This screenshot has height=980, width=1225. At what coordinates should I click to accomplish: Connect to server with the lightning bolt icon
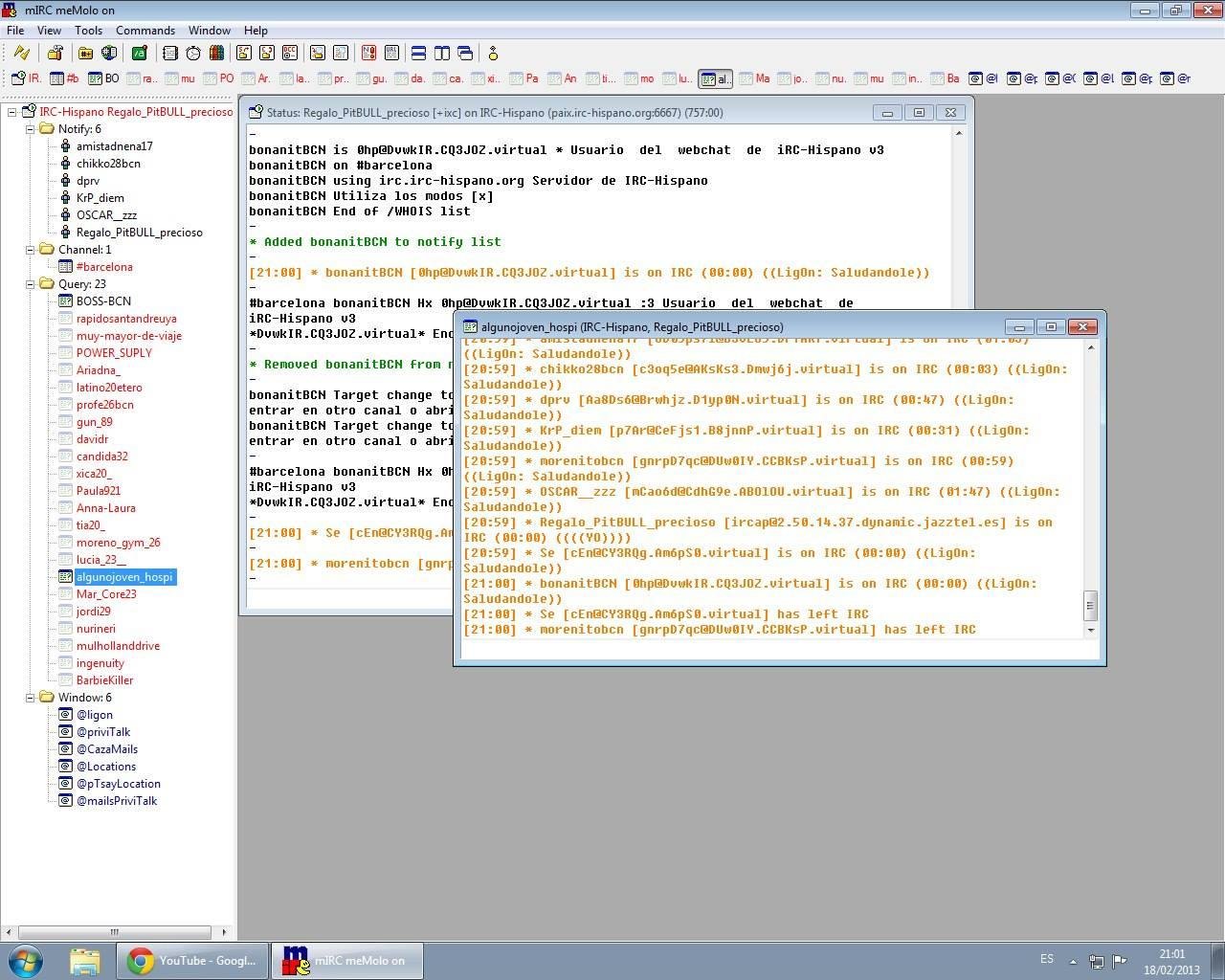click(21, 53)
